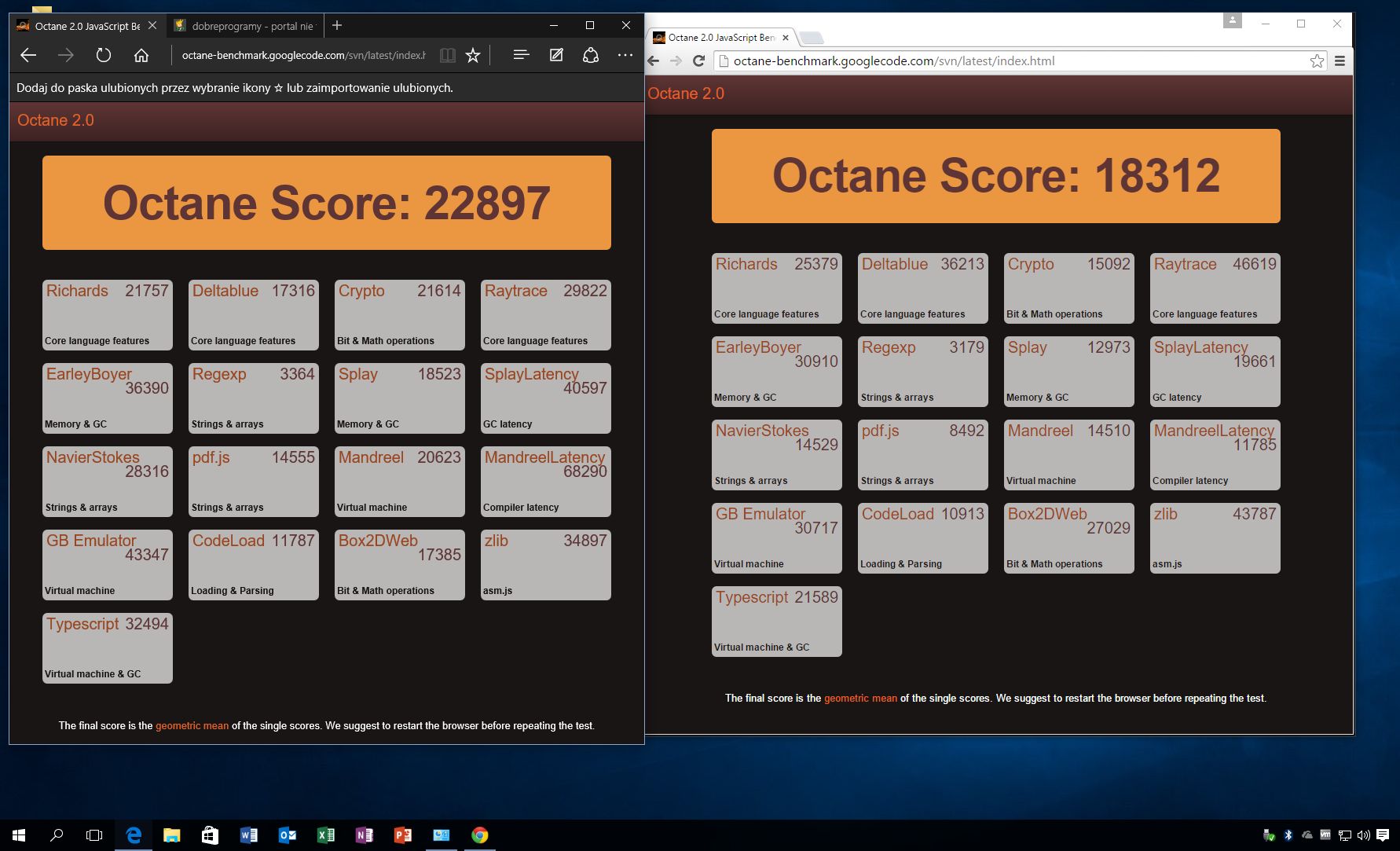The width and height of the screenshot is (1400, 851).
Task: Click the Octane 2.0 heading in Edge
Action: pos(56,120)
